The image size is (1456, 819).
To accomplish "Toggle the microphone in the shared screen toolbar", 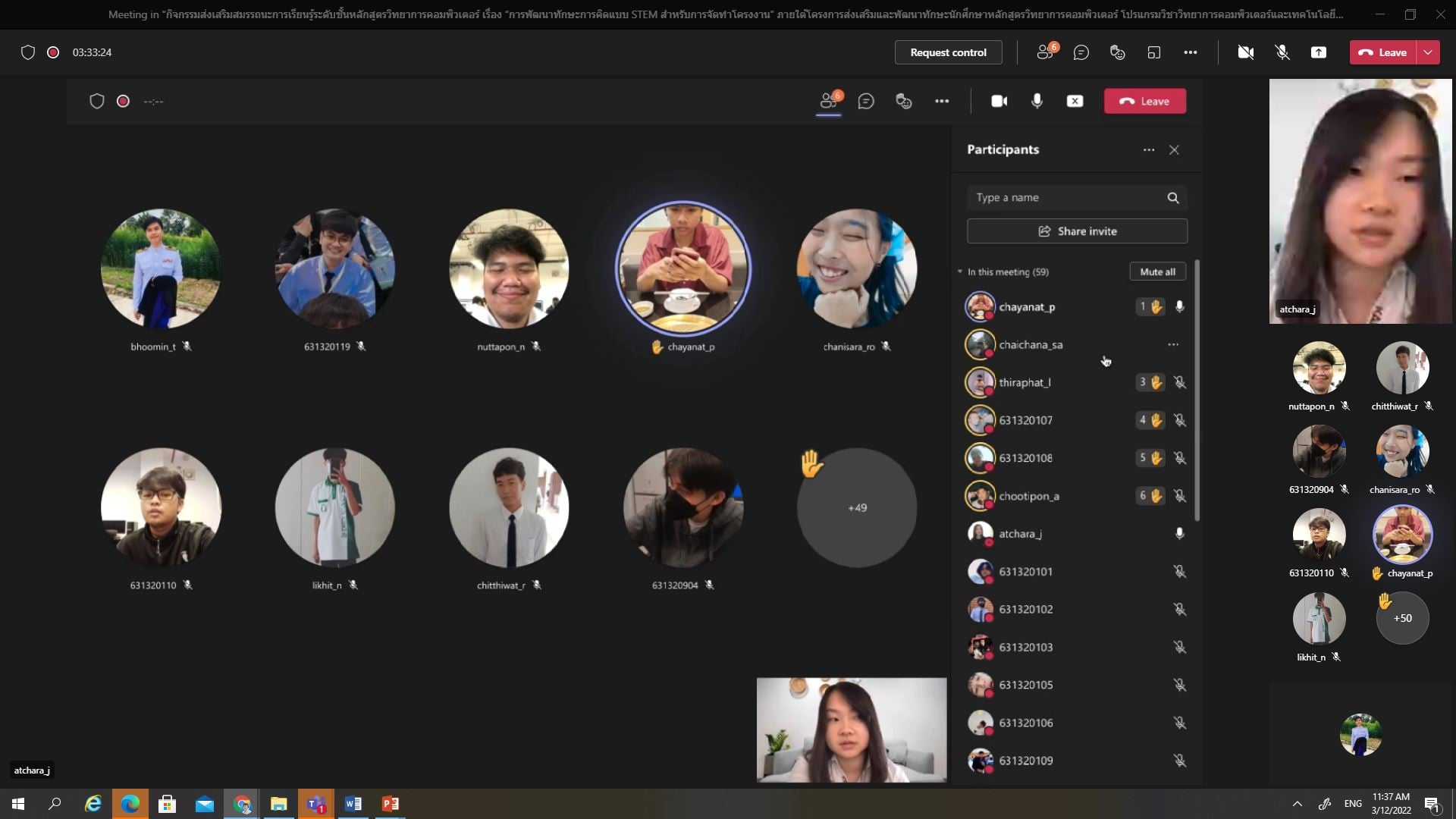I will point(1037,102).
